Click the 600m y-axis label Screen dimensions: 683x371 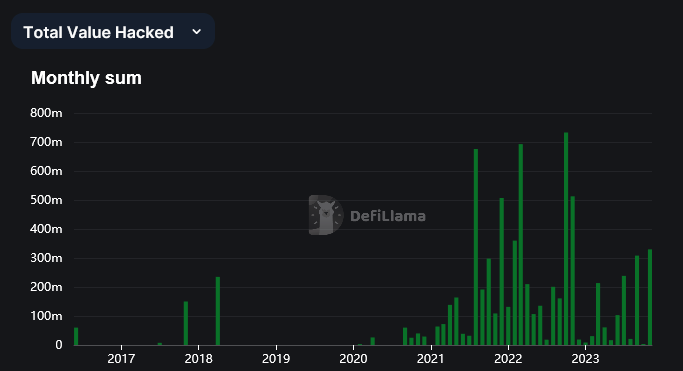(46, 171)
